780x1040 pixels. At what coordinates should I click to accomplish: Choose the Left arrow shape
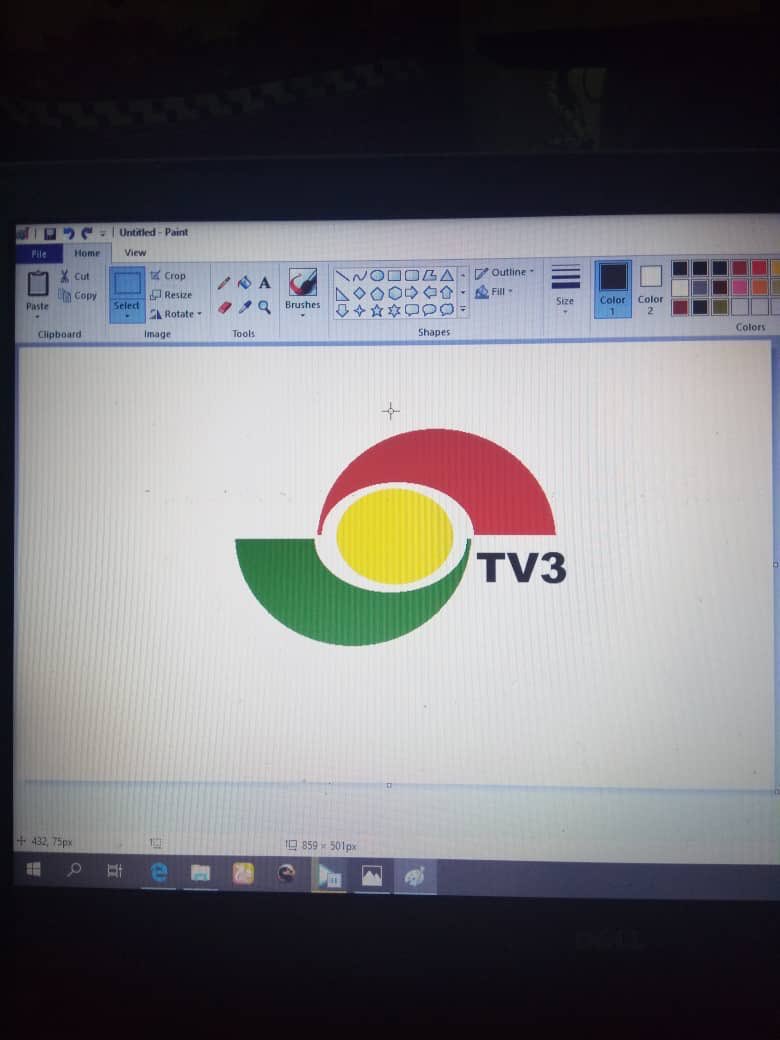coord(429,292)
